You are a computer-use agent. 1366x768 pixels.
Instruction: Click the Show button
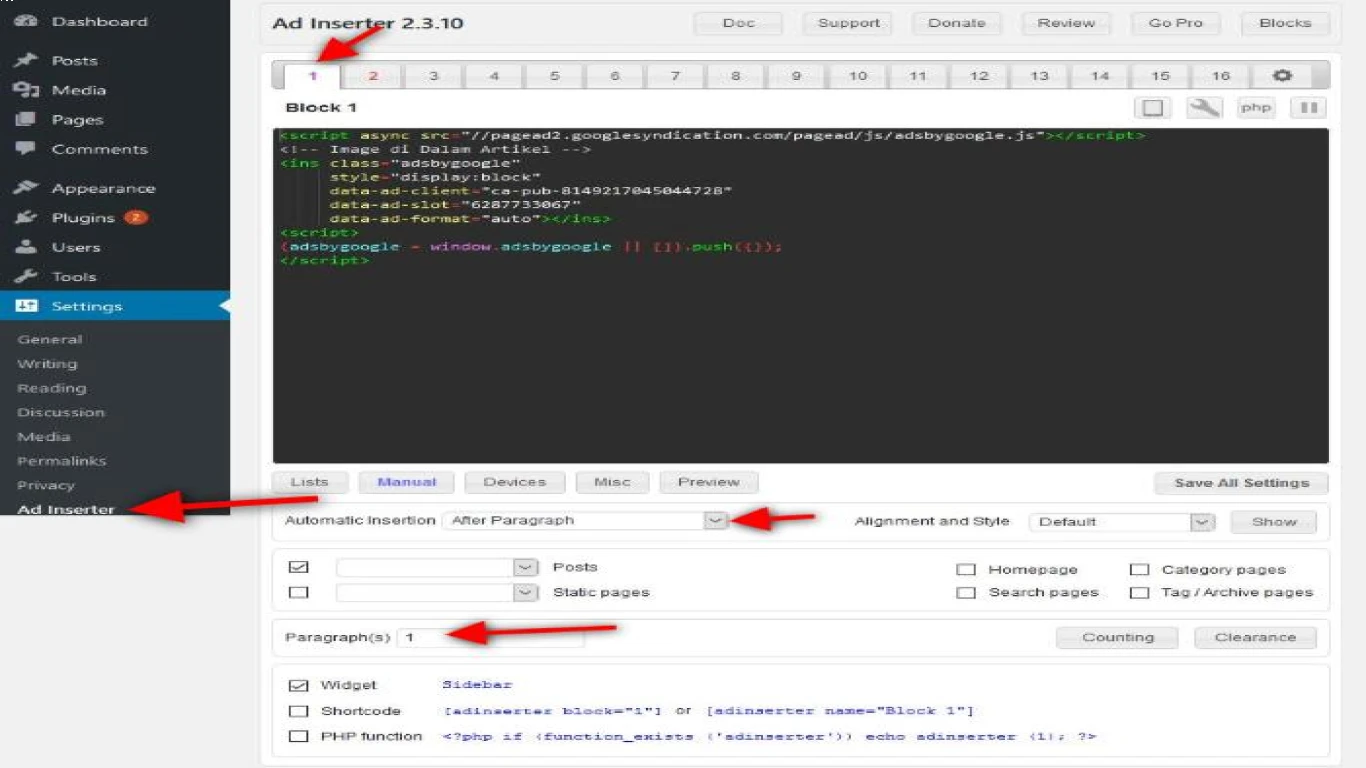[x=1273, y=522]
